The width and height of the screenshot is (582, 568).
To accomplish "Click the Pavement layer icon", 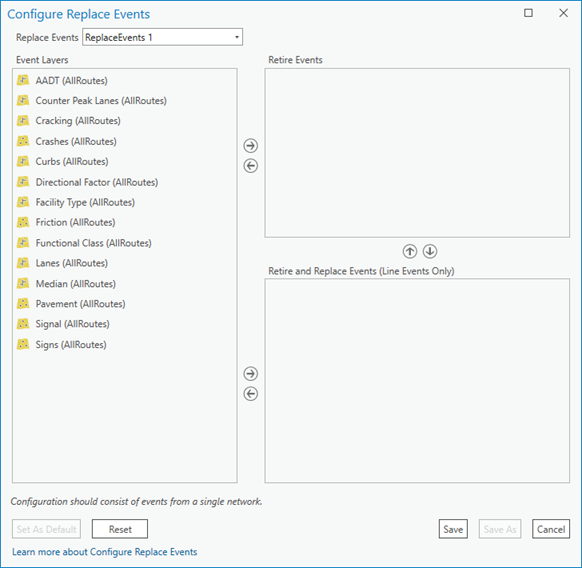I will point(23,304).
